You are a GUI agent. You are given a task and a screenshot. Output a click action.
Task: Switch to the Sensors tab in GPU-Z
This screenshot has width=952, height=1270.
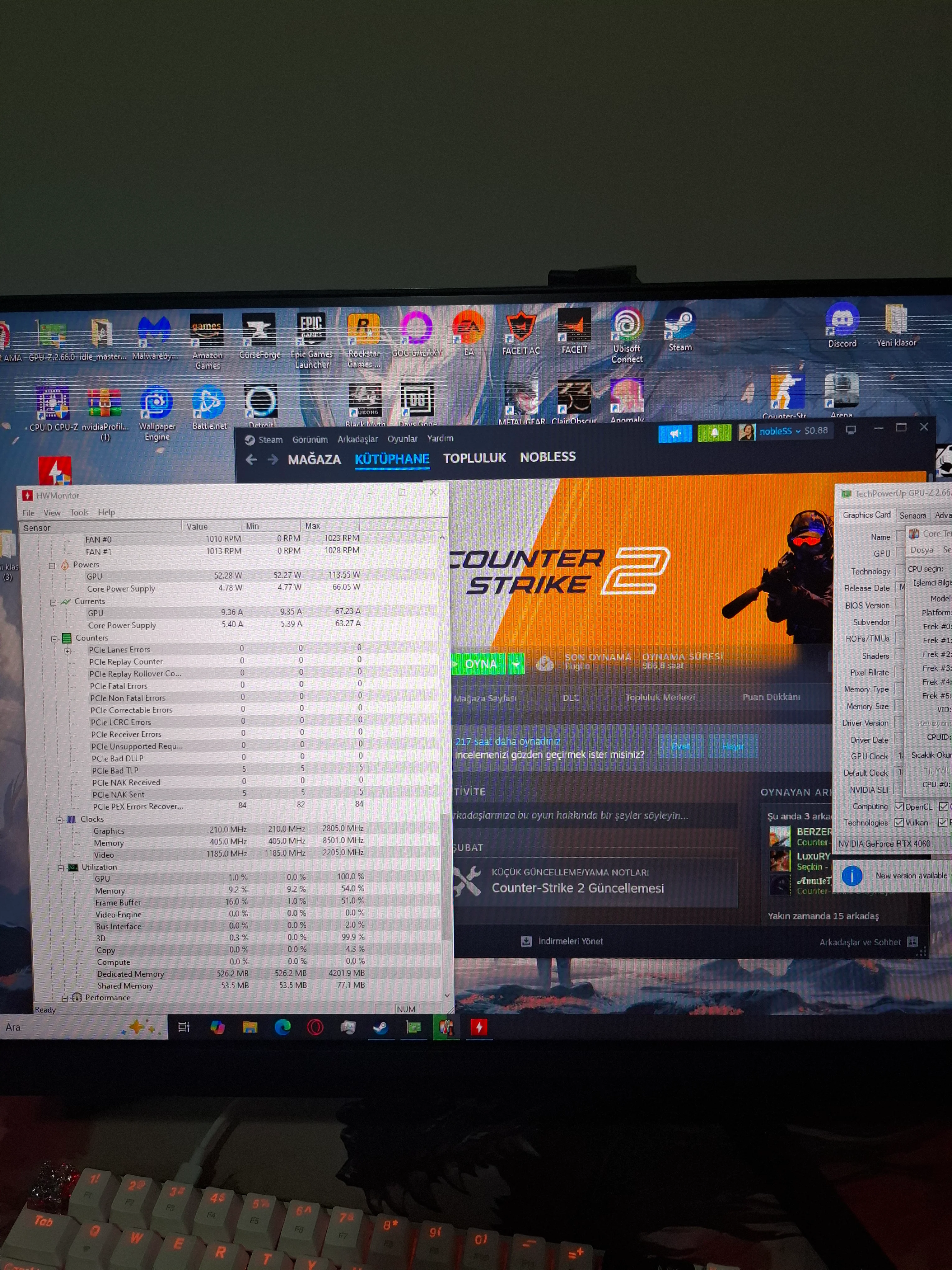point(912,515)
